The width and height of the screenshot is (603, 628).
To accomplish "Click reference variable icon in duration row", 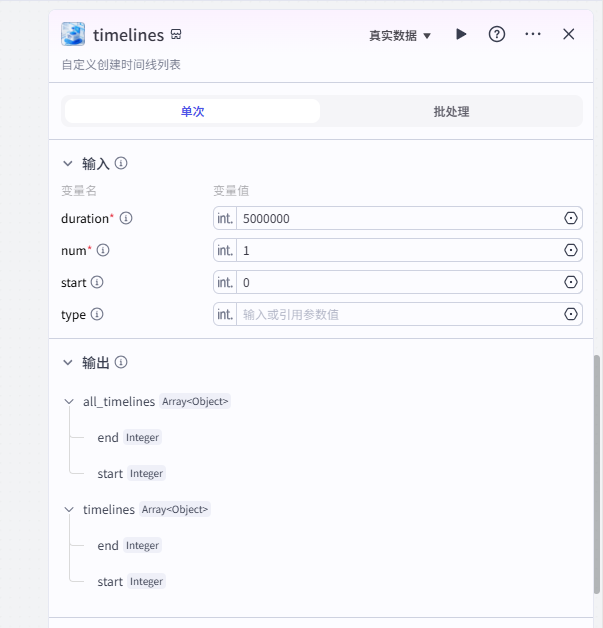I will pos(571,218).
